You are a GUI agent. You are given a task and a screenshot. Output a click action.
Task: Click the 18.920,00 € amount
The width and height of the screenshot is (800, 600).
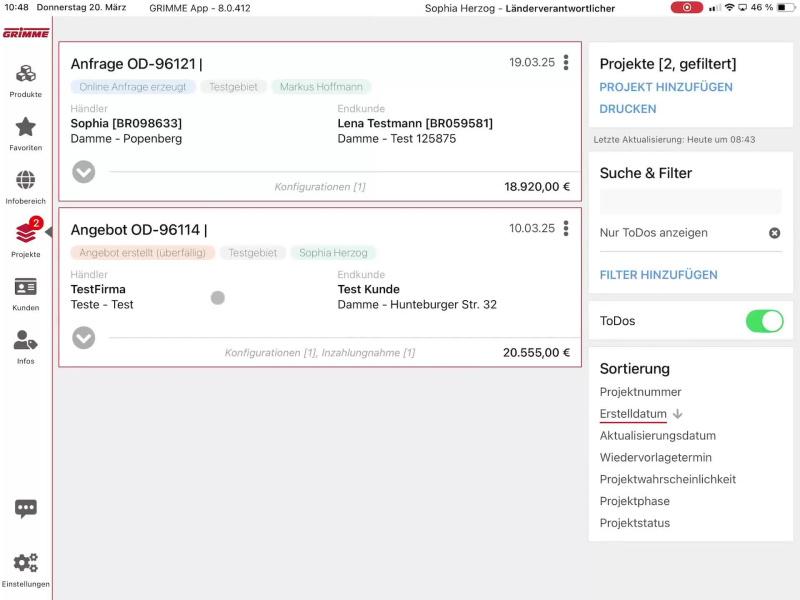pyautogui.click(x=537, y=187)
